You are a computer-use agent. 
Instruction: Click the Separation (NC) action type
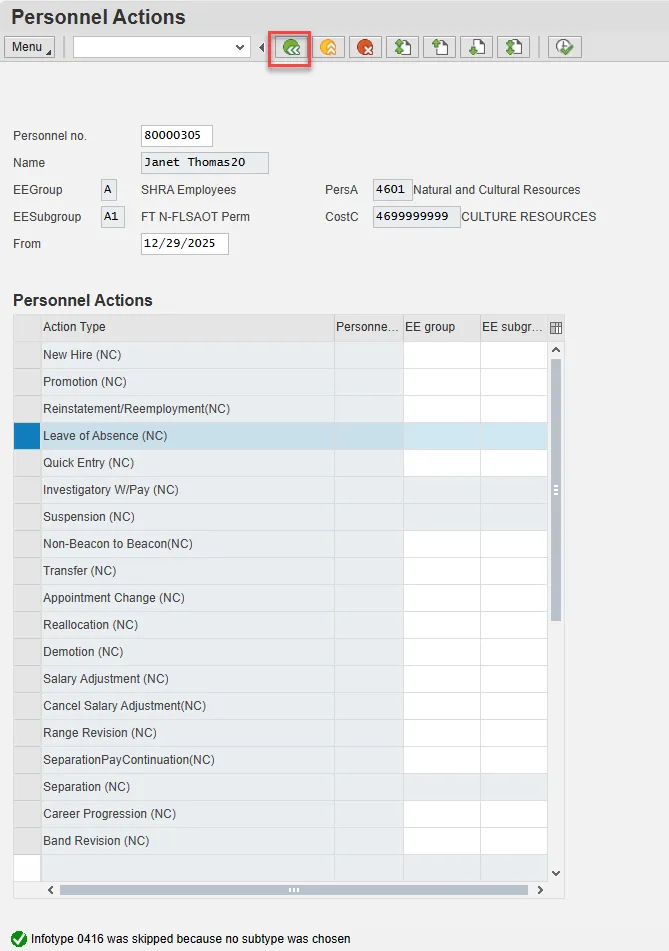coord(87,787)
